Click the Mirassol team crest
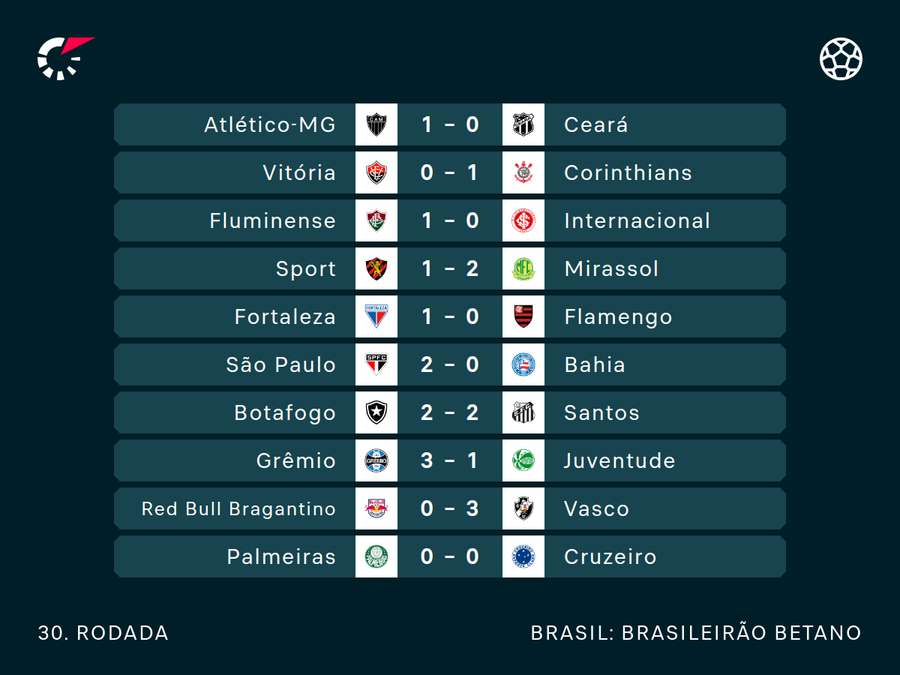Viewport: 900px width, 675px height. [x=523, y=269]
